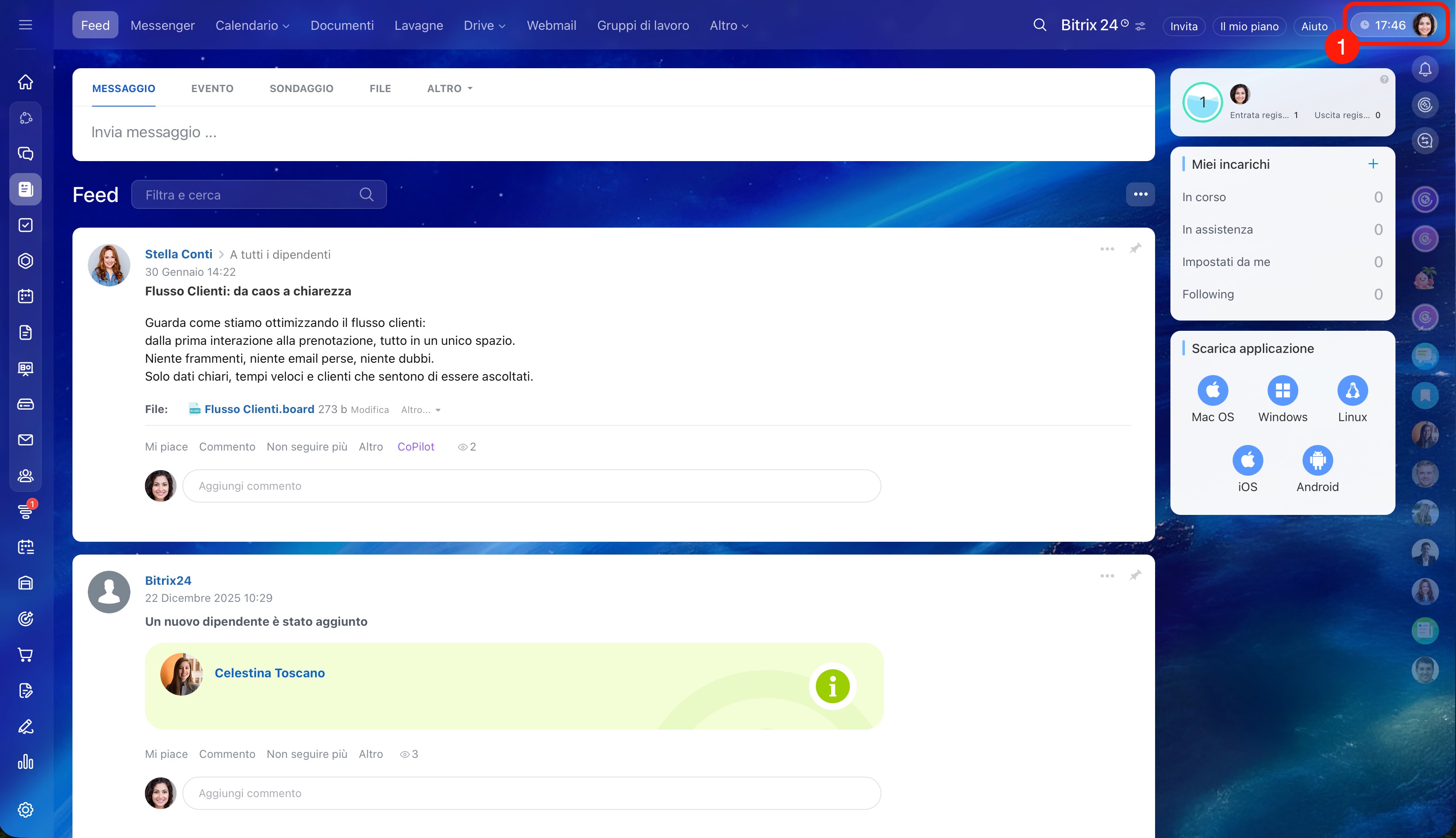1456x838 pixels.
Task: Click the search magnifier in top bar
Action: (1039, 25)
